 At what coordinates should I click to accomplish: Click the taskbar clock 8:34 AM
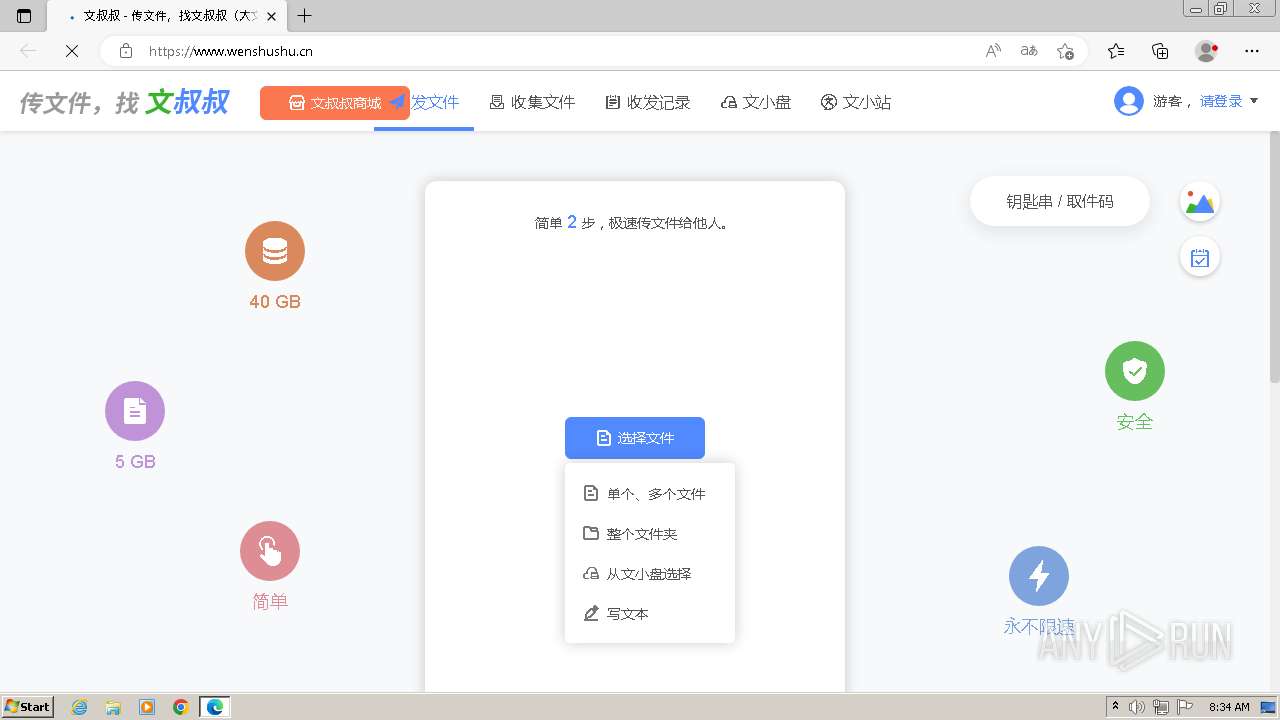click(x=1229, y=707)
